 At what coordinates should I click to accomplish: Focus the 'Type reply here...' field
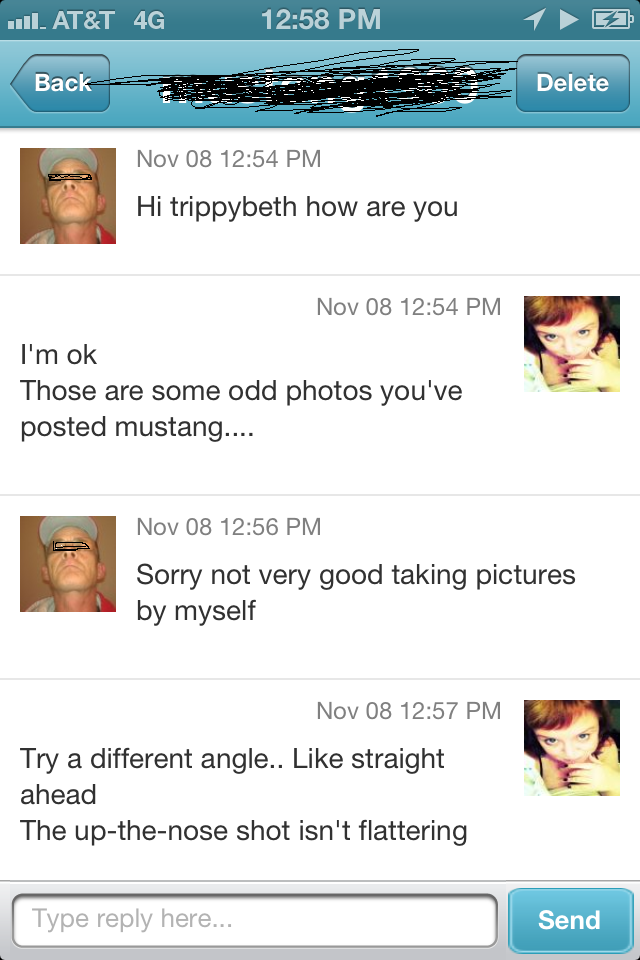click(255, 920)
